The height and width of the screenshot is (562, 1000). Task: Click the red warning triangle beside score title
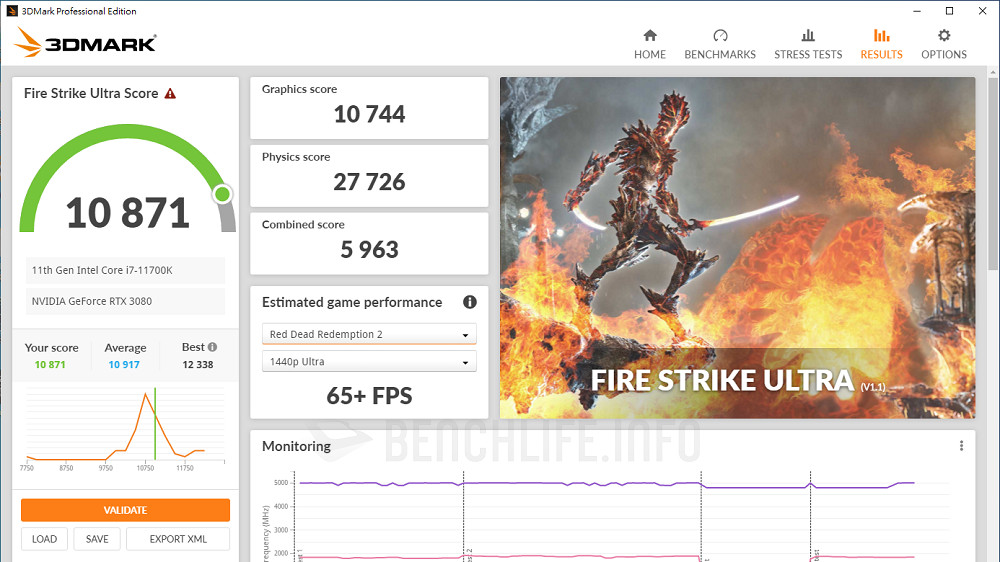pos(170,94)
